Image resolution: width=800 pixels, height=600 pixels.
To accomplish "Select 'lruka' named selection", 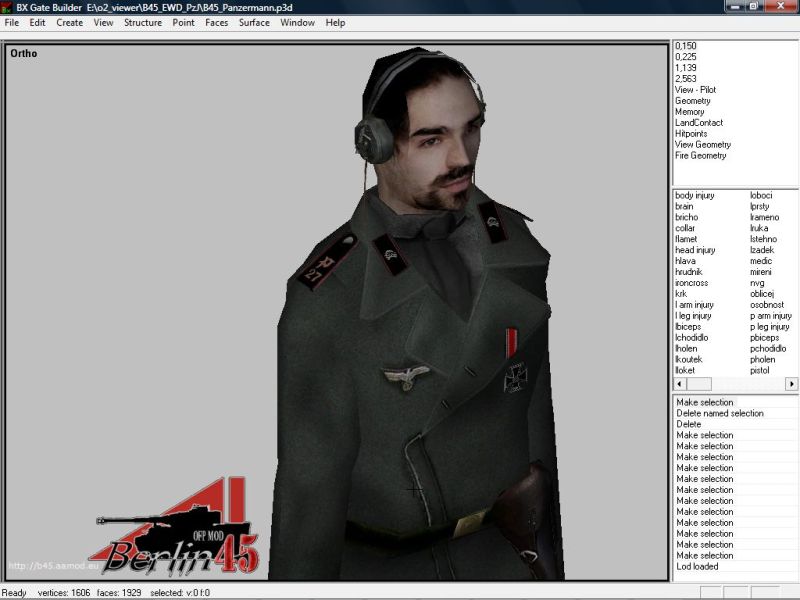I will [x=759, y=228].
